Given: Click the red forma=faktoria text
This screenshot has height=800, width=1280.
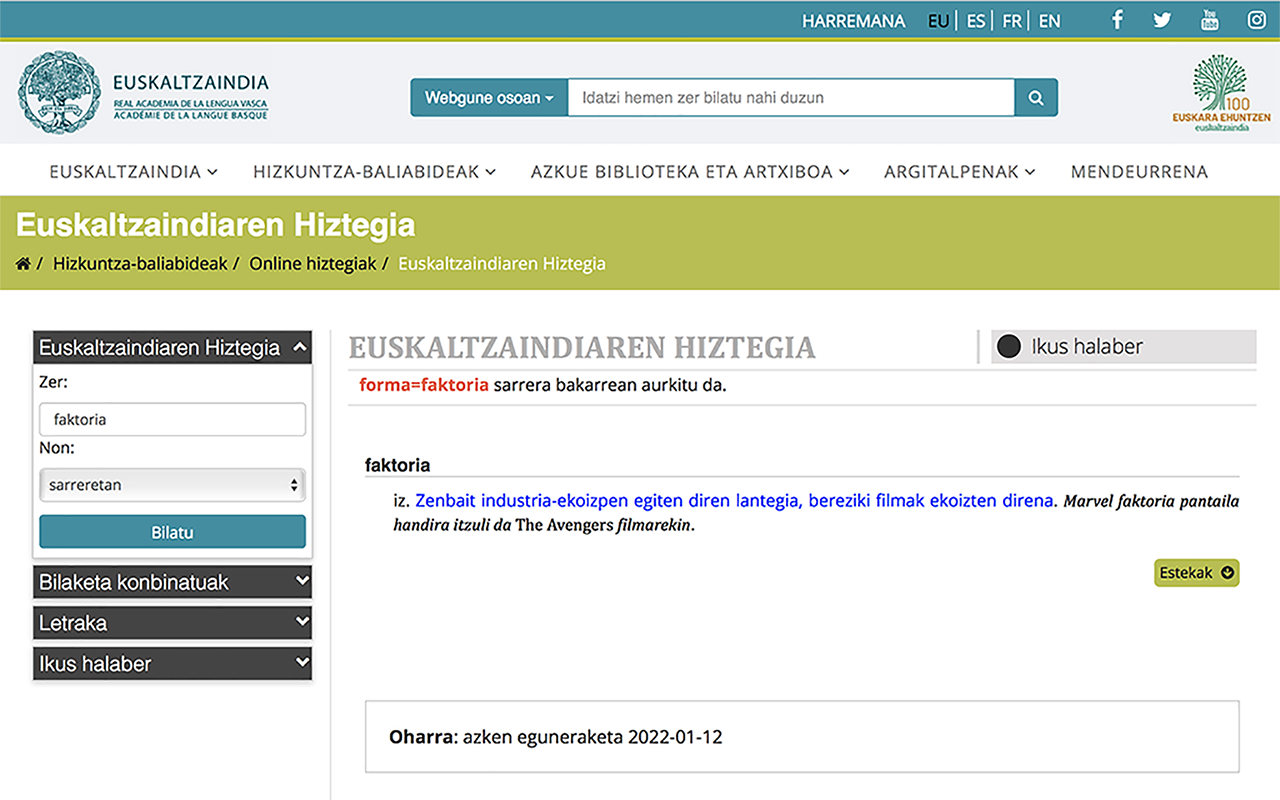Looking at the screenshot, I should pyautogui.click(x=424, y=385).
